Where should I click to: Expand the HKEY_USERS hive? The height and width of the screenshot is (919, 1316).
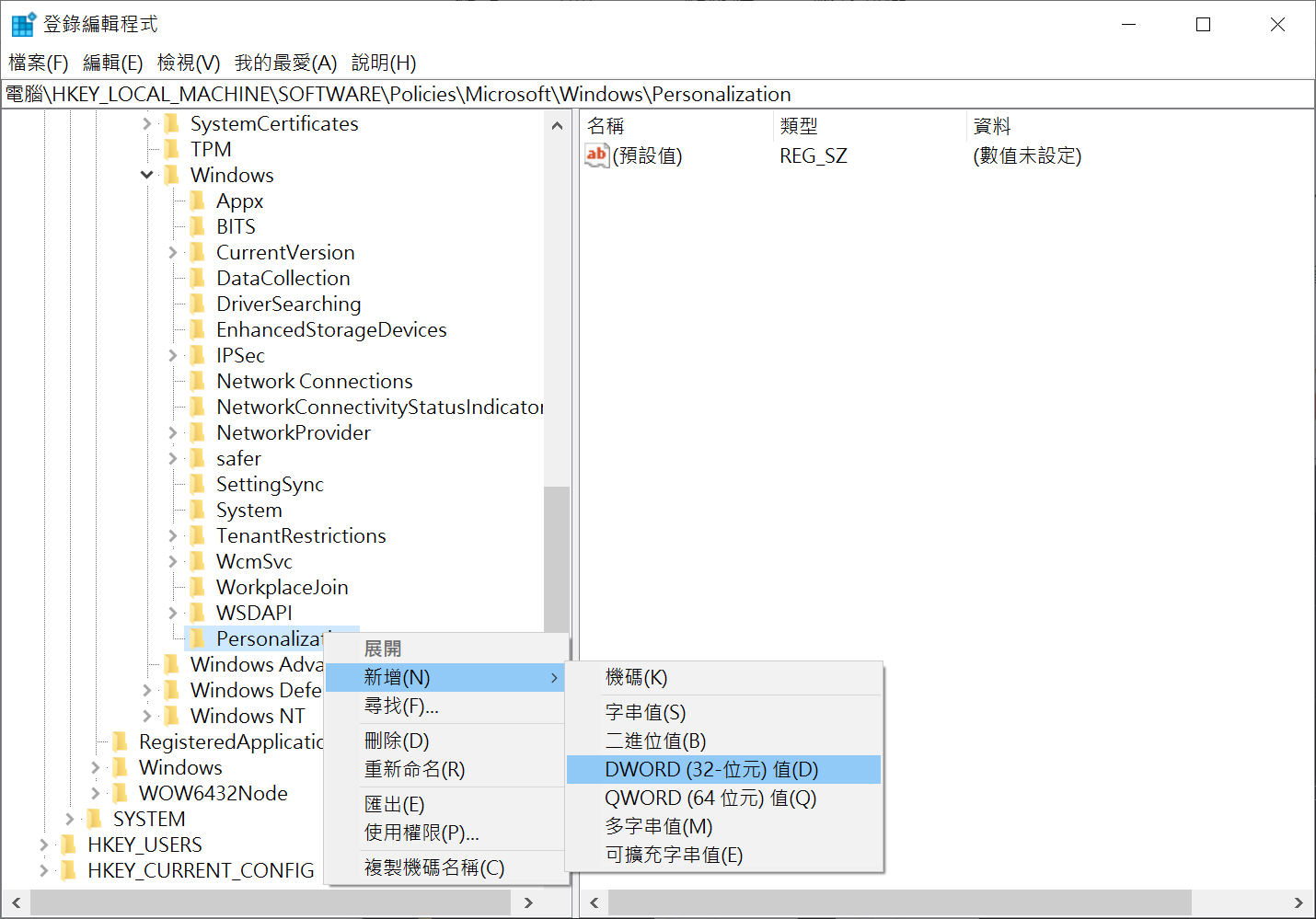click(x=44, y=844)
